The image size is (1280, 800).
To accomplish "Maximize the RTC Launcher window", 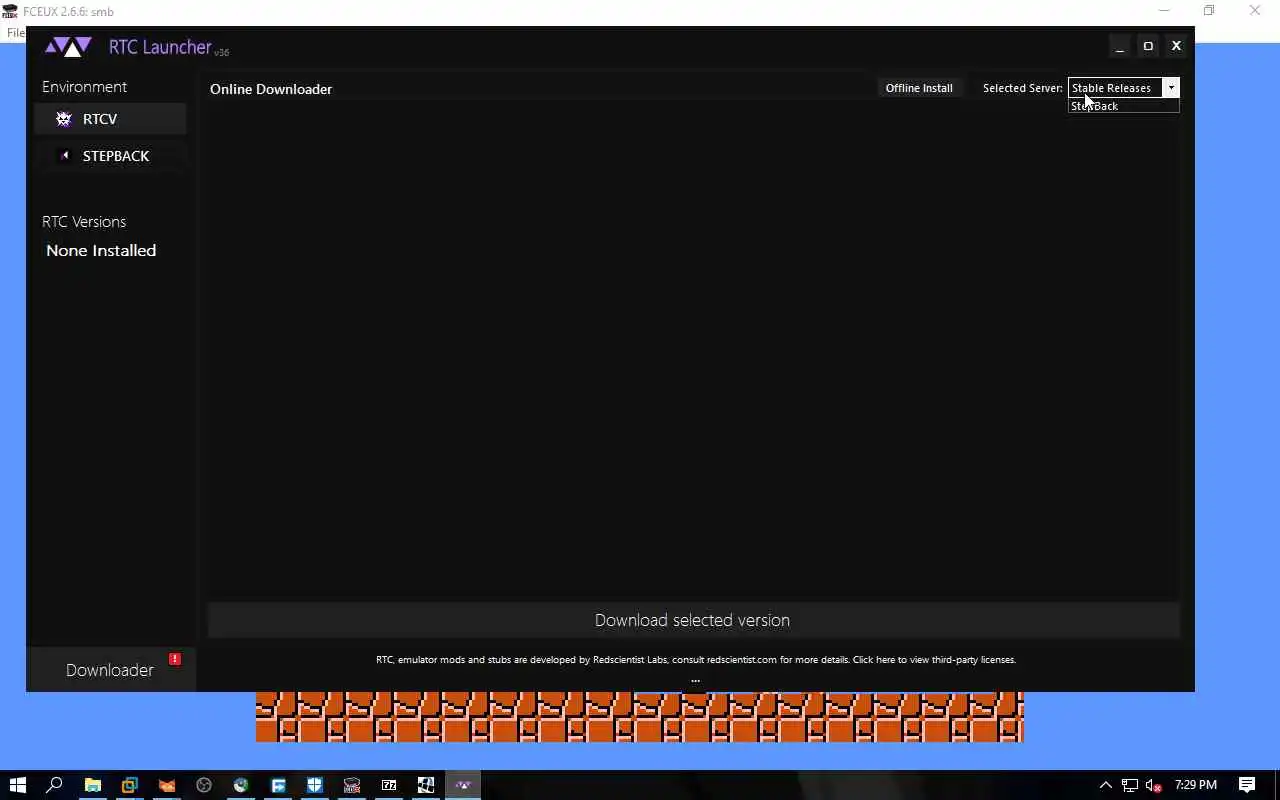I will [x=1148, y=46].
